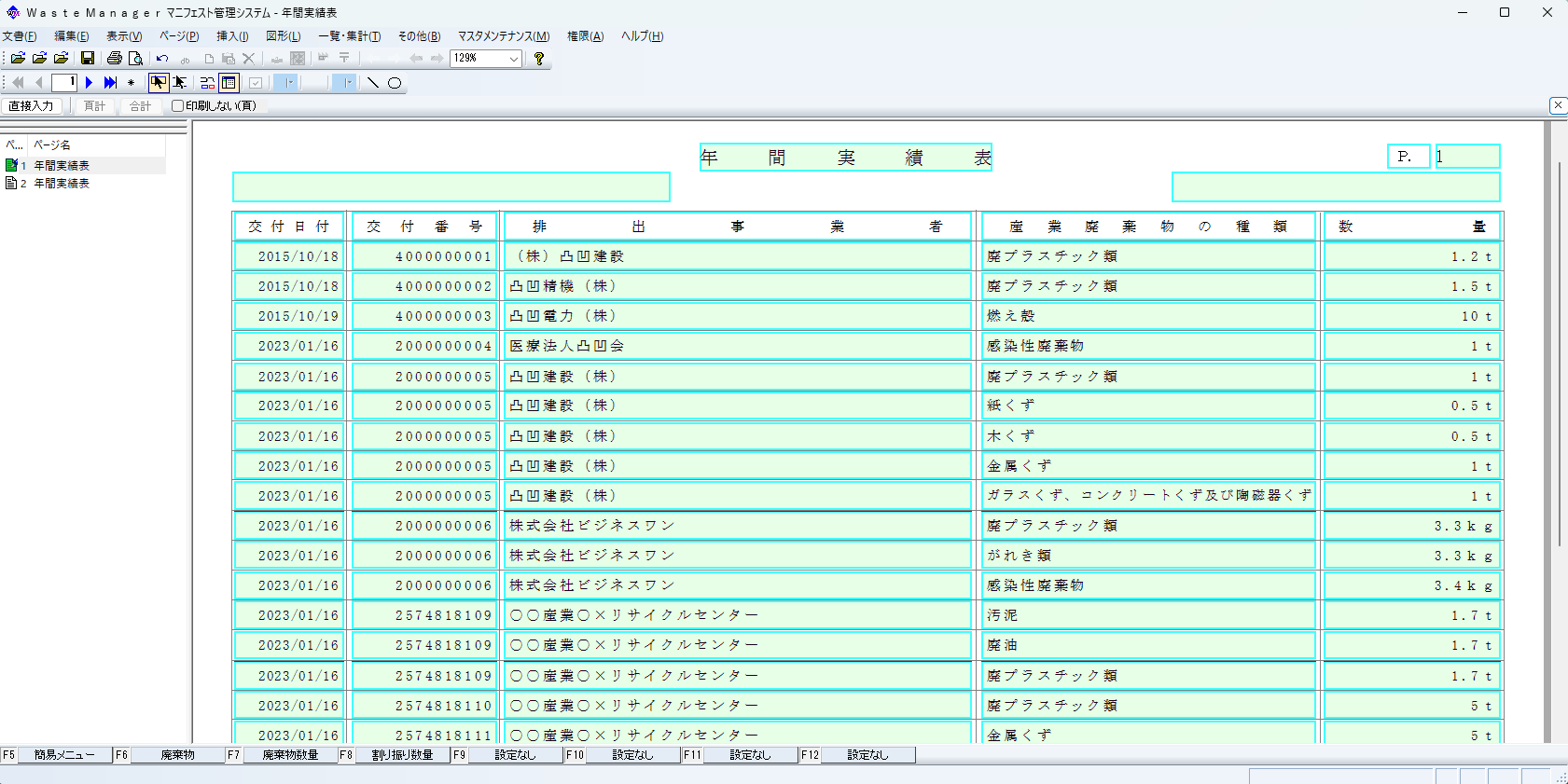
Task: Select the Ellipse drawing tool
Action: pos(395,83)
